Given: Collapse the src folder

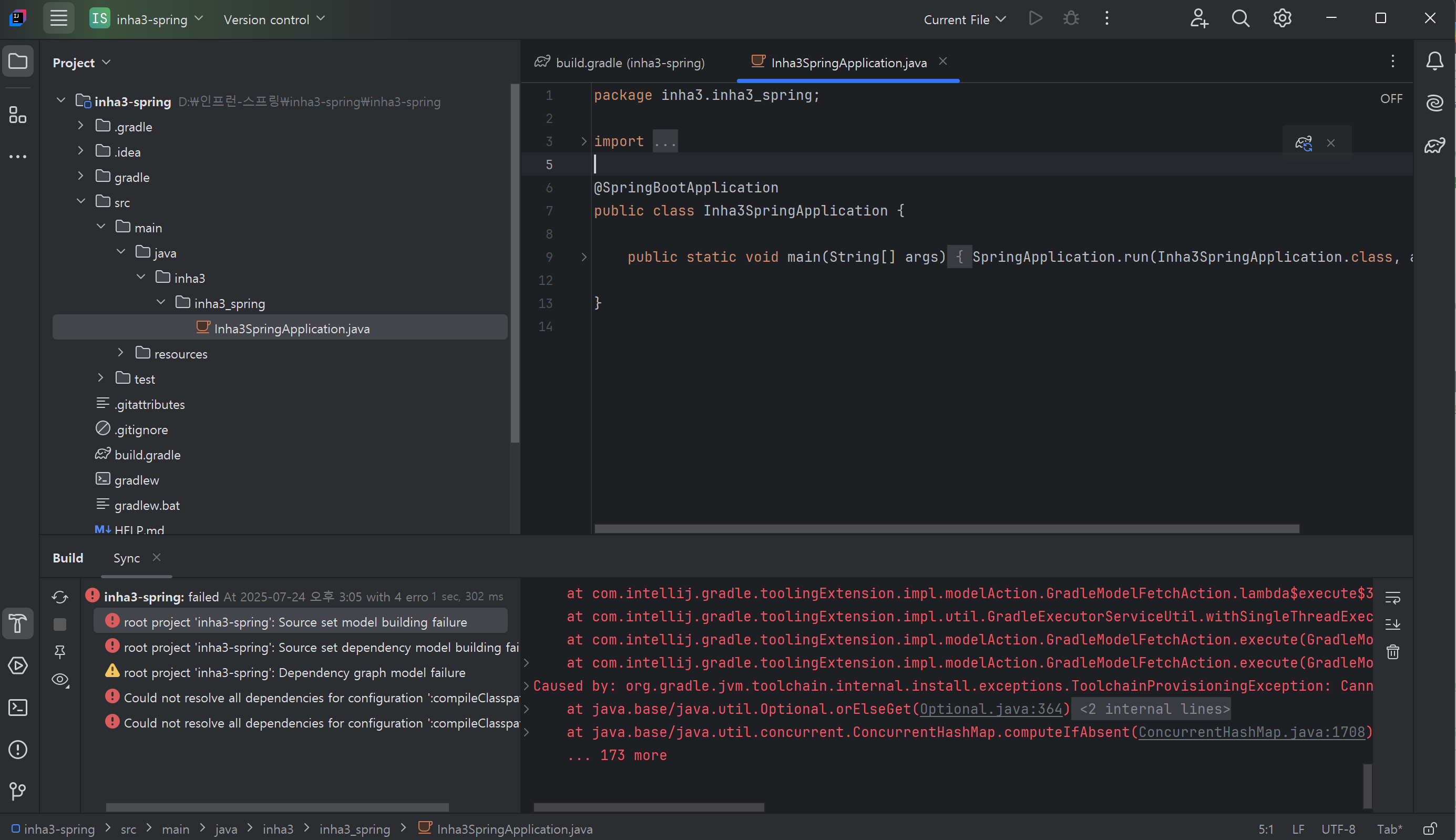Looking at the screenshot, I should pyautogui.click(x=81, y=201).
